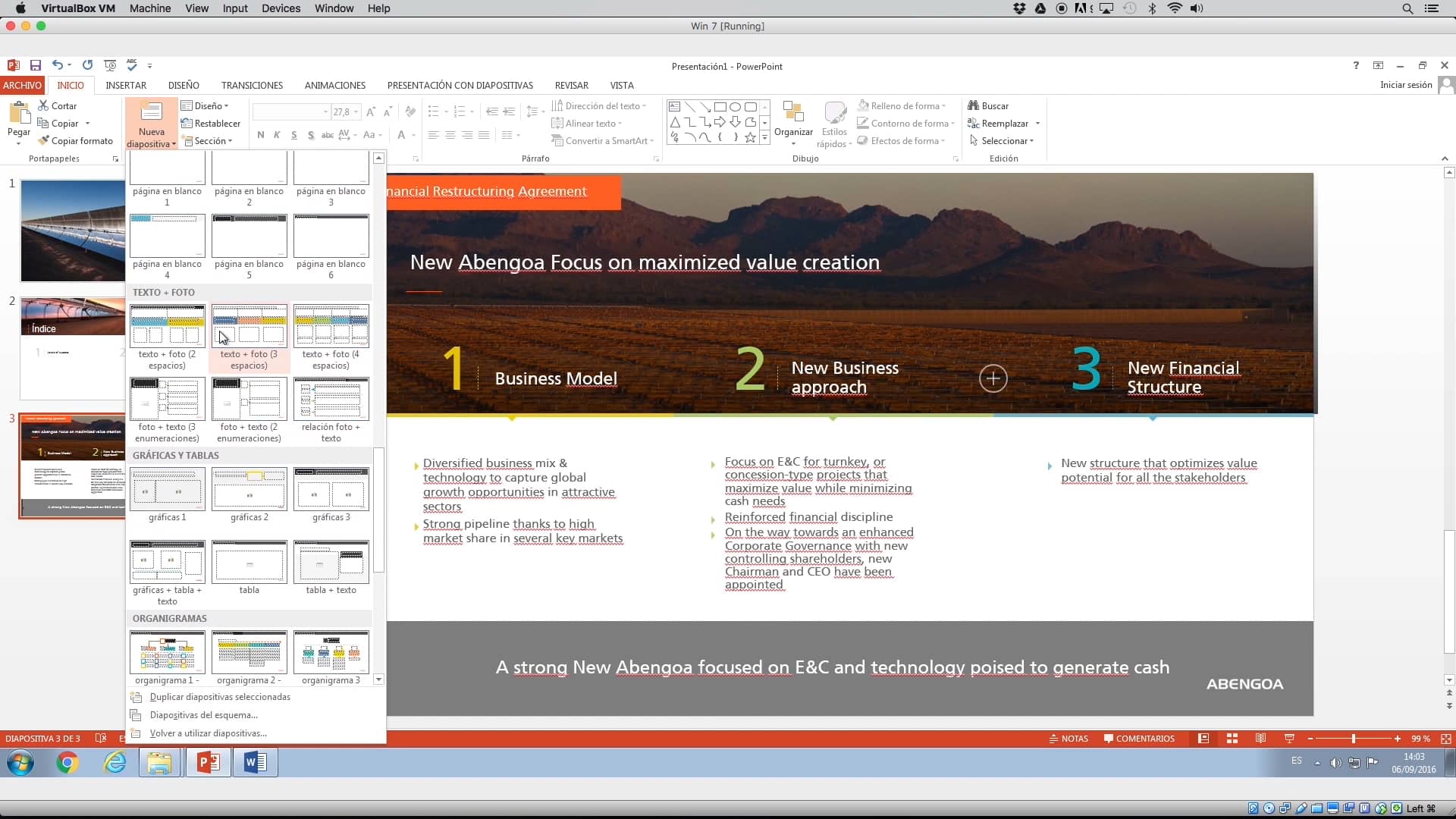Viewport: 1456px width, 819px height.
Task: Click Restablecer button
Action: [x=211, y=124]
